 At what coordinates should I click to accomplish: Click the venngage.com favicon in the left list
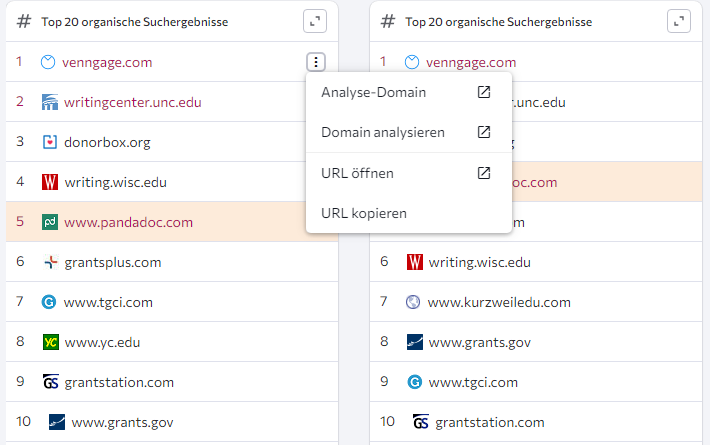(x=48, y=62)
